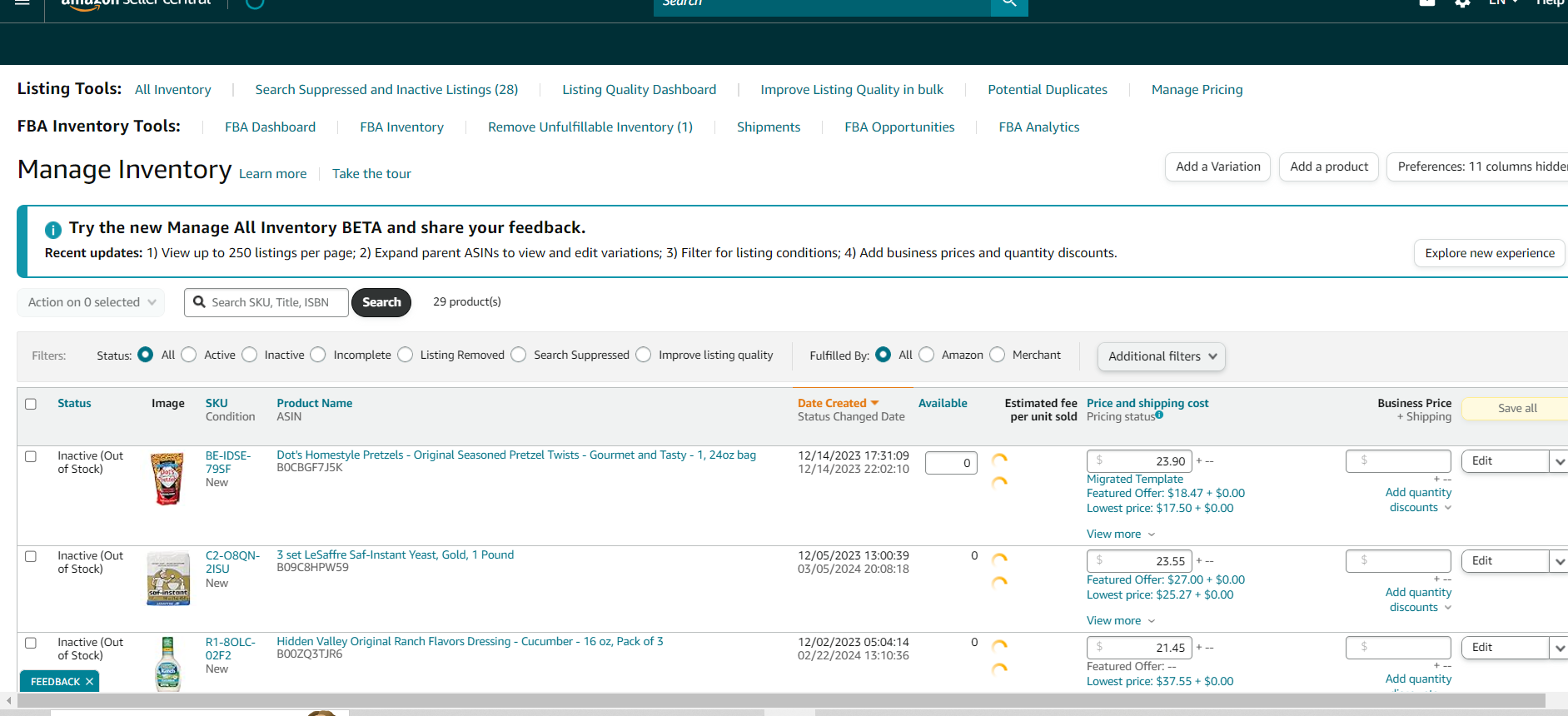This screenshot has width=1568, height=716.
Task: Select the checkbox for the Dot's Pretzels row
Action: click(31, 456)
